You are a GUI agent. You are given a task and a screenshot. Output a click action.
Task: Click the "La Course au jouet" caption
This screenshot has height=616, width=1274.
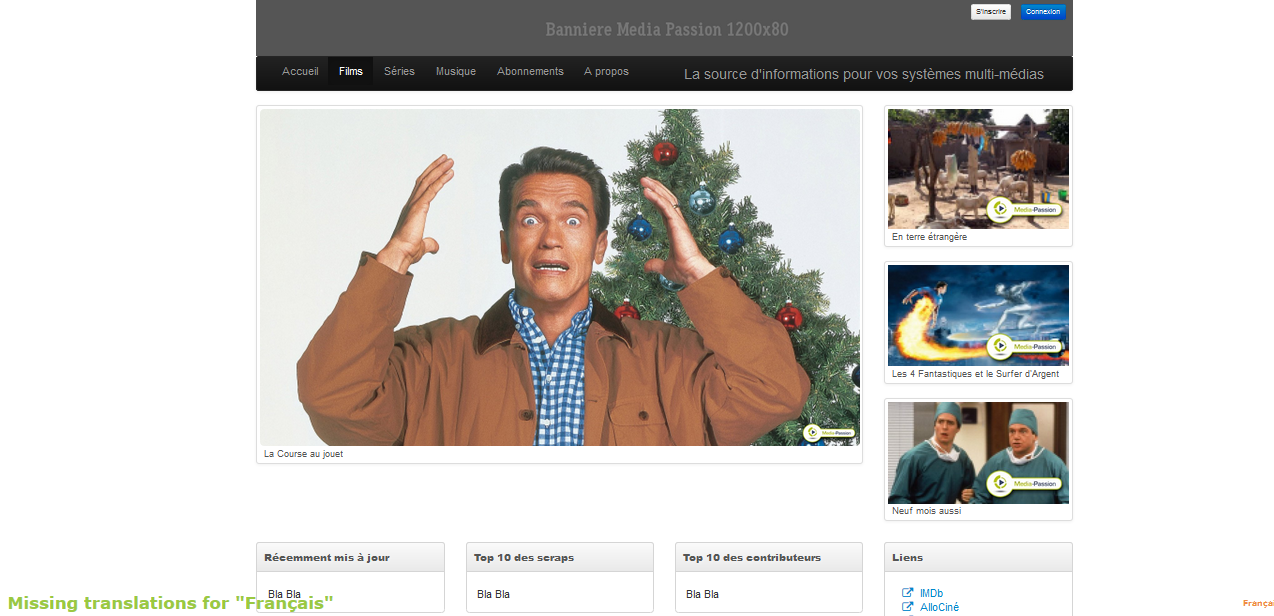click(303, 454)
